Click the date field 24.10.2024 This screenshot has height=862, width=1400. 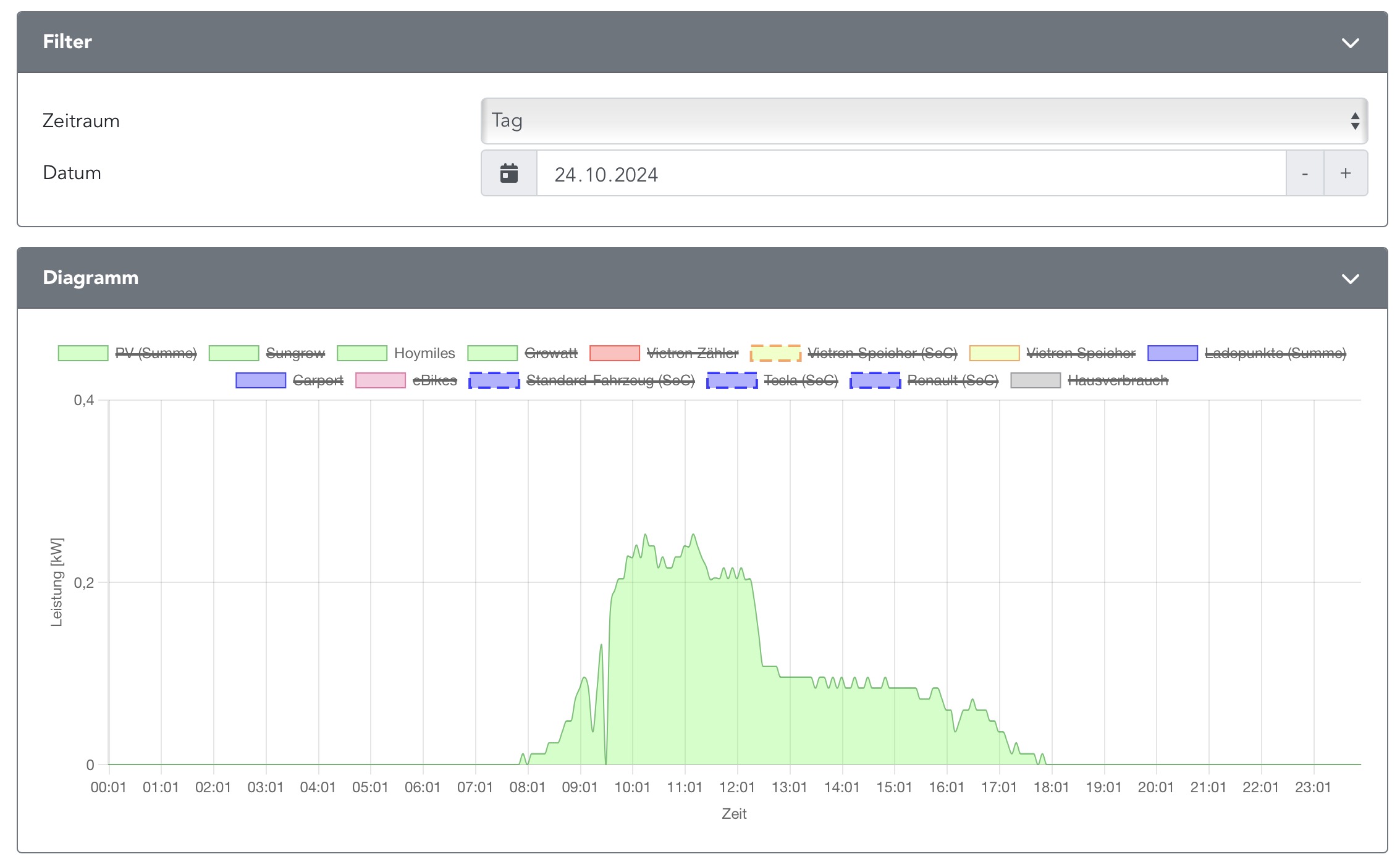point(911,174)
